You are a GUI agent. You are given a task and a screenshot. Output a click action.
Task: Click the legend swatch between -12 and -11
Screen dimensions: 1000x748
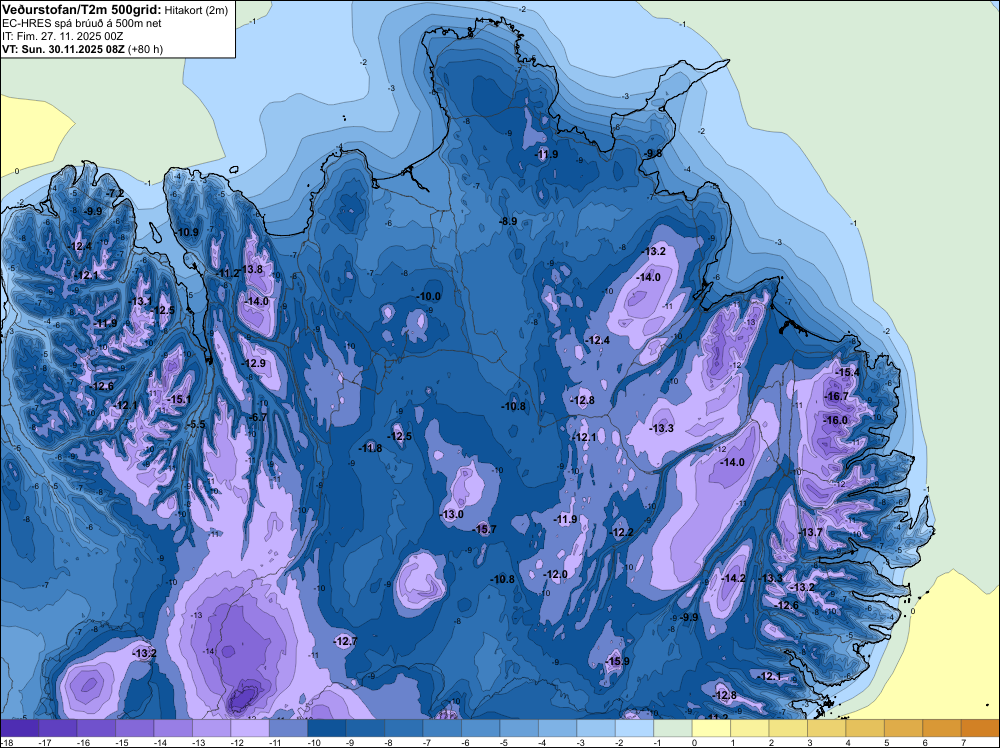tap(250, 728)
